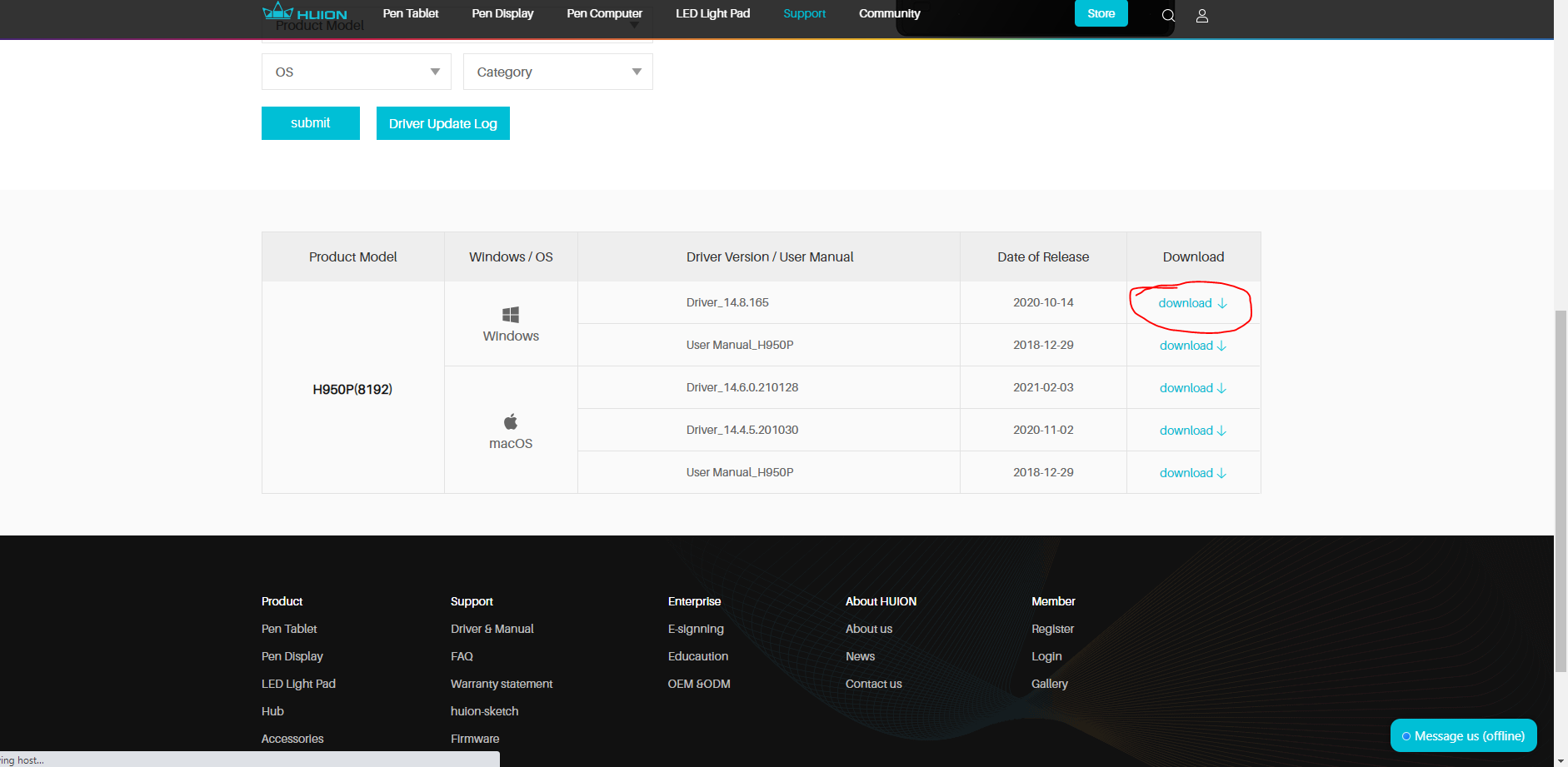Open the Category dropdown
This screenshot has width=1568, height=767.
(x=558, y=72)
